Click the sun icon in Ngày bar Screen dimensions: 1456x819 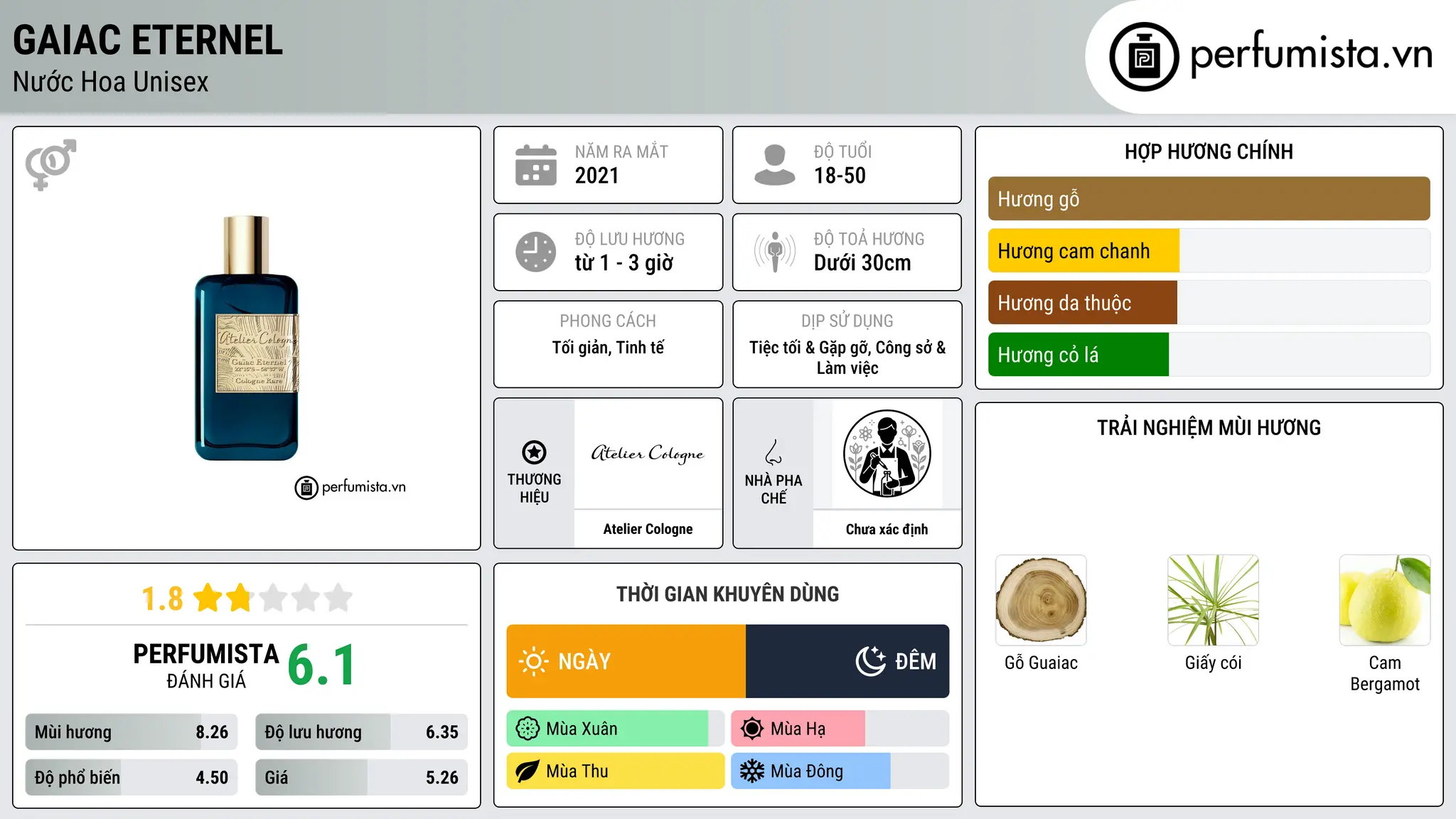(533, 661)
